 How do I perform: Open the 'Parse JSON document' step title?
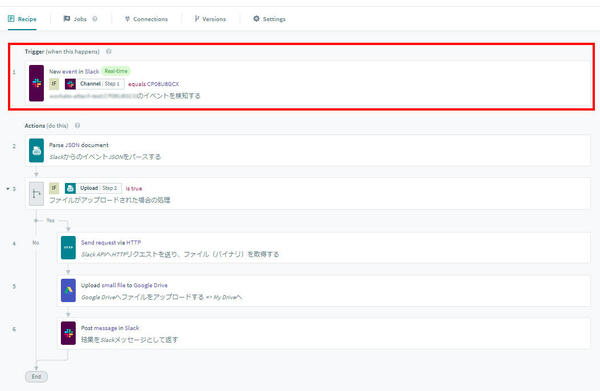tap(79, 145)
